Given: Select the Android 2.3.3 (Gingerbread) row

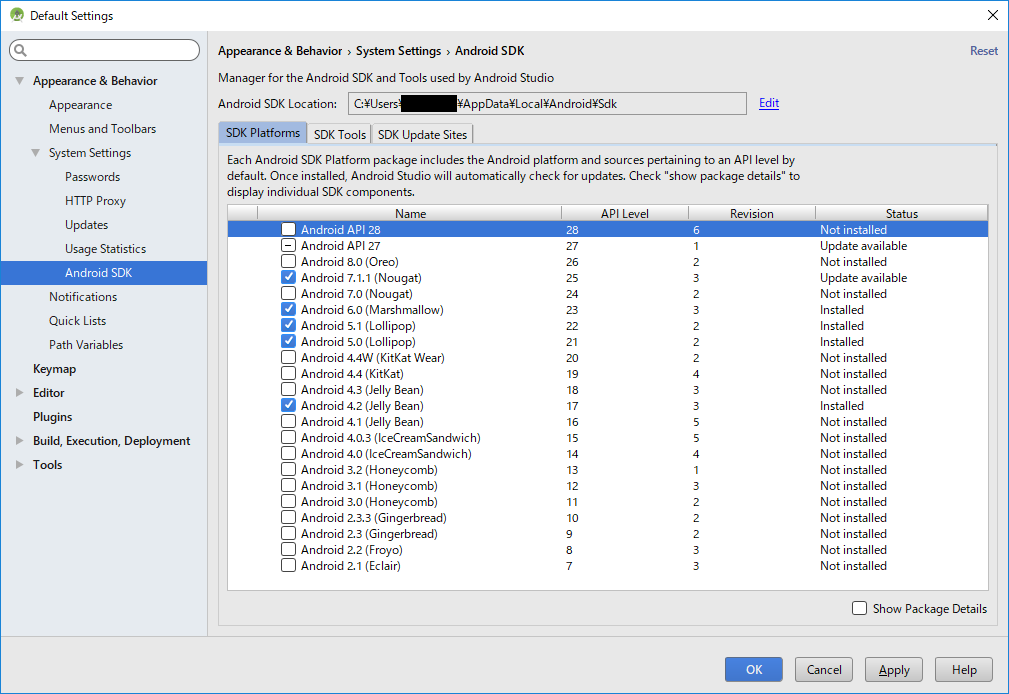Looking at the screenshot, I should (607, 518).
